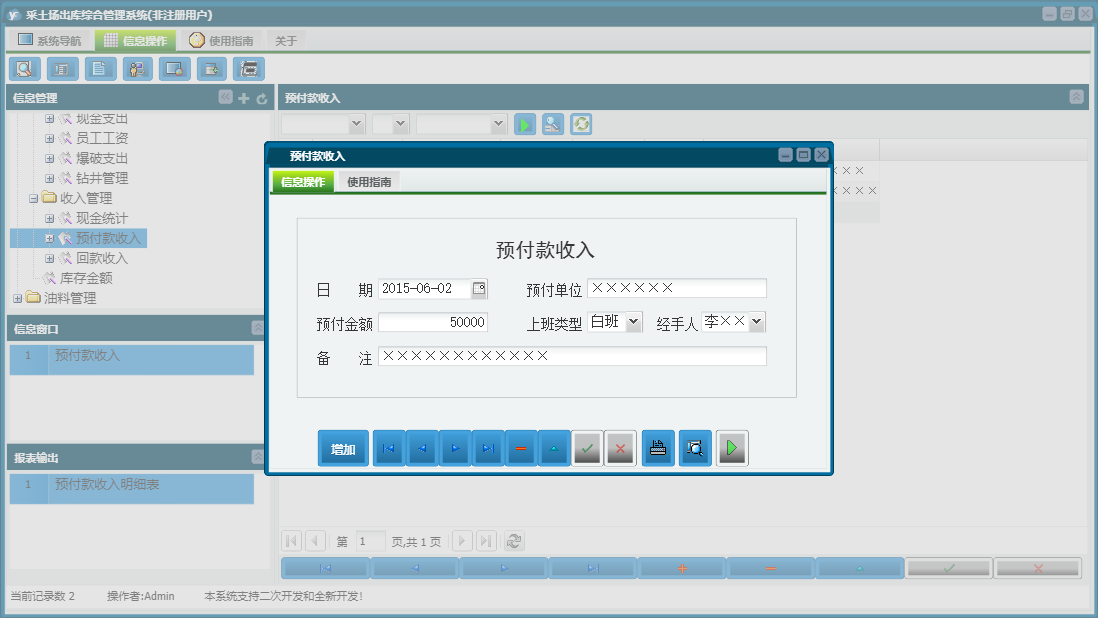The height and width of the screenshot is (618, 1098).
Task: Click the refresh icon in the bottom pagination bar
Action: (513, 541)
